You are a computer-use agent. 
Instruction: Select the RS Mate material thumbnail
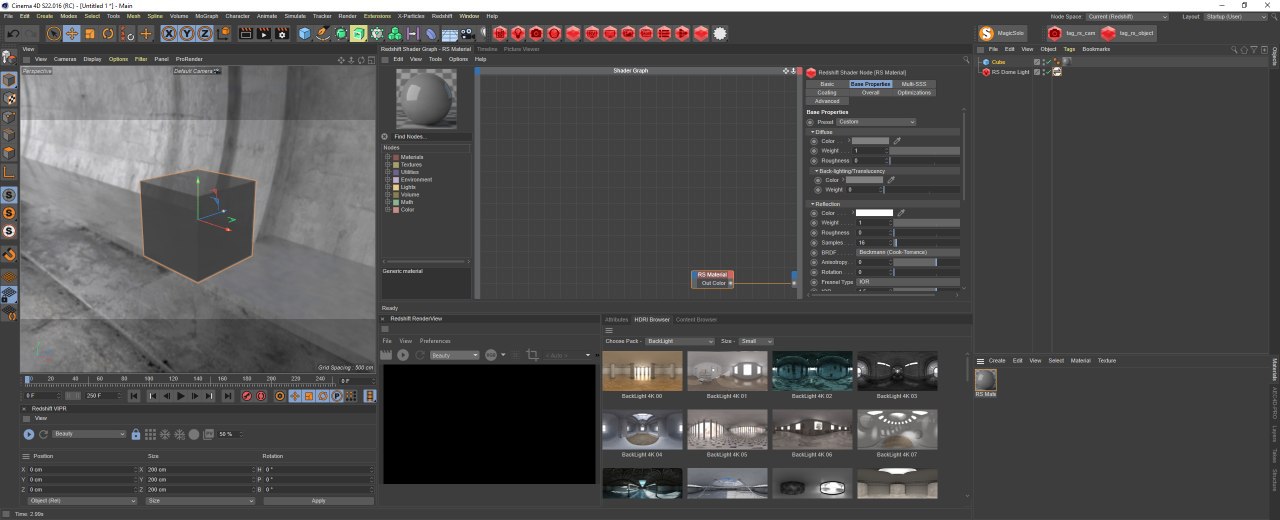click(x=985, y=380)
